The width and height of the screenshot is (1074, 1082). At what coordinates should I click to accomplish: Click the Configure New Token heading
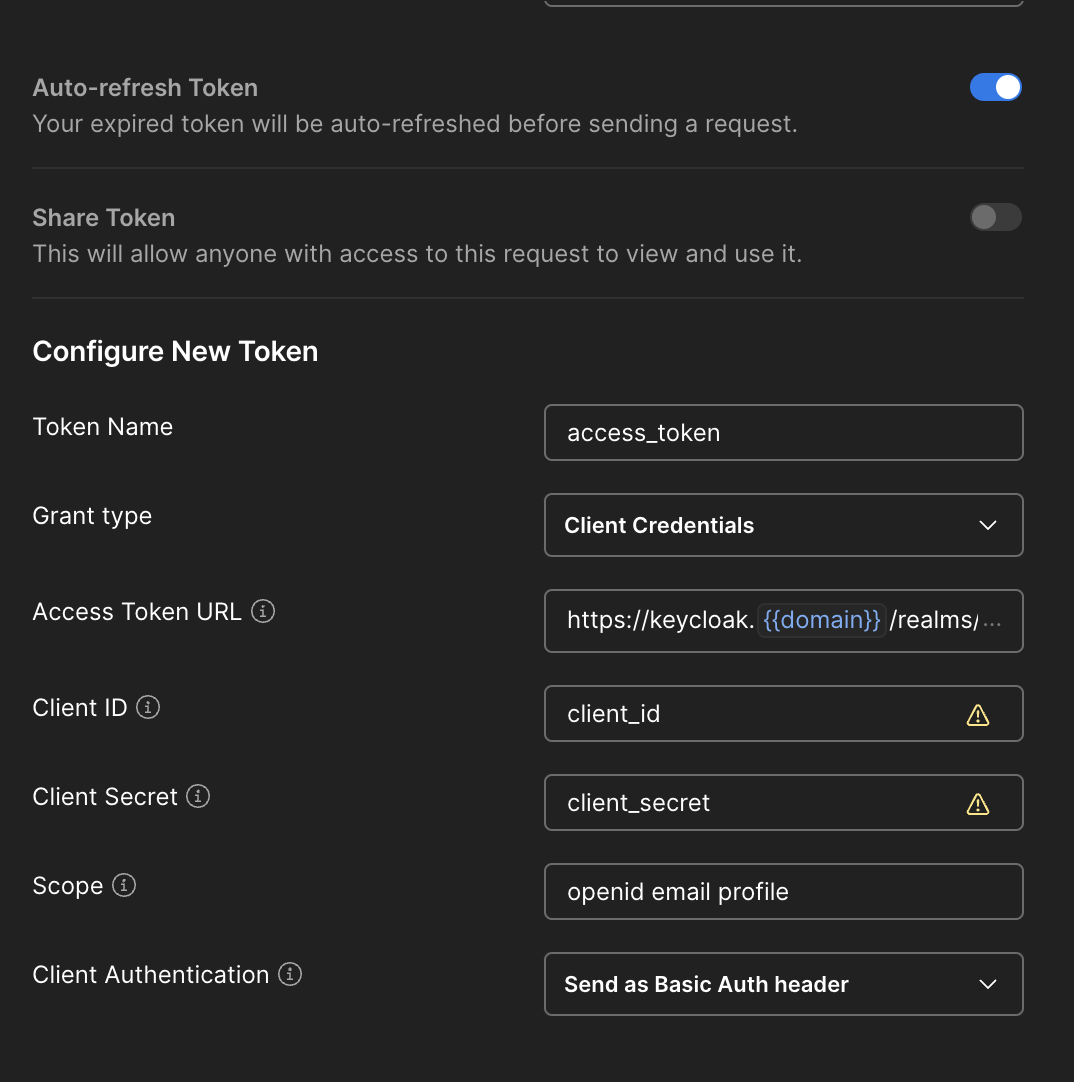tap(175, 352)
